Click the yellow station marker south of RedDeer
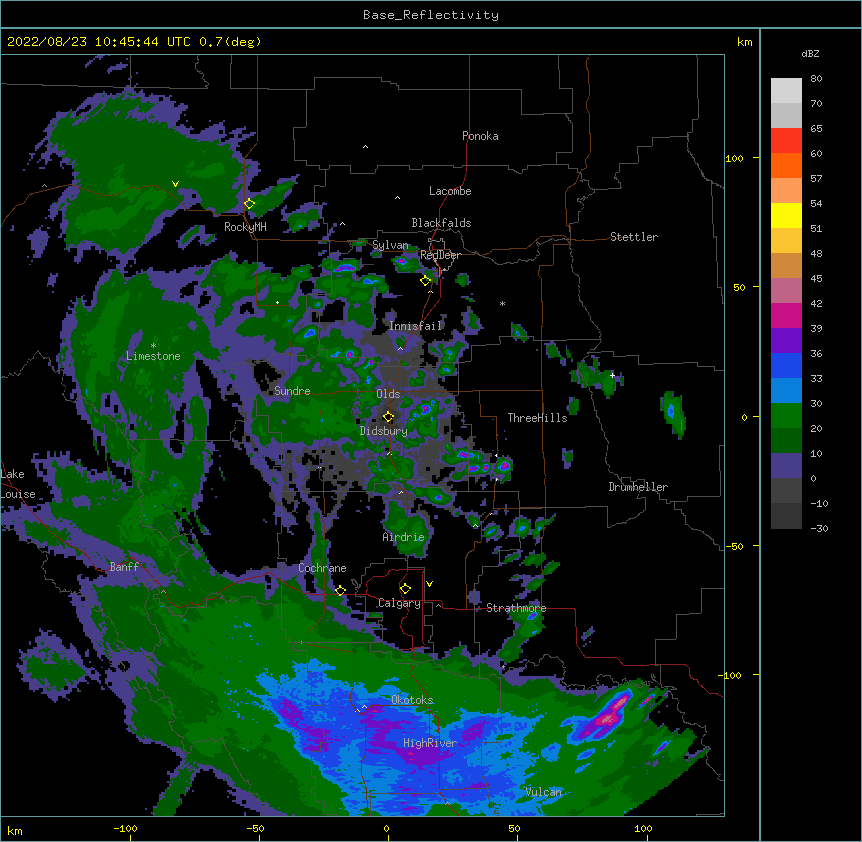The image size is (862, 842). 425,280
